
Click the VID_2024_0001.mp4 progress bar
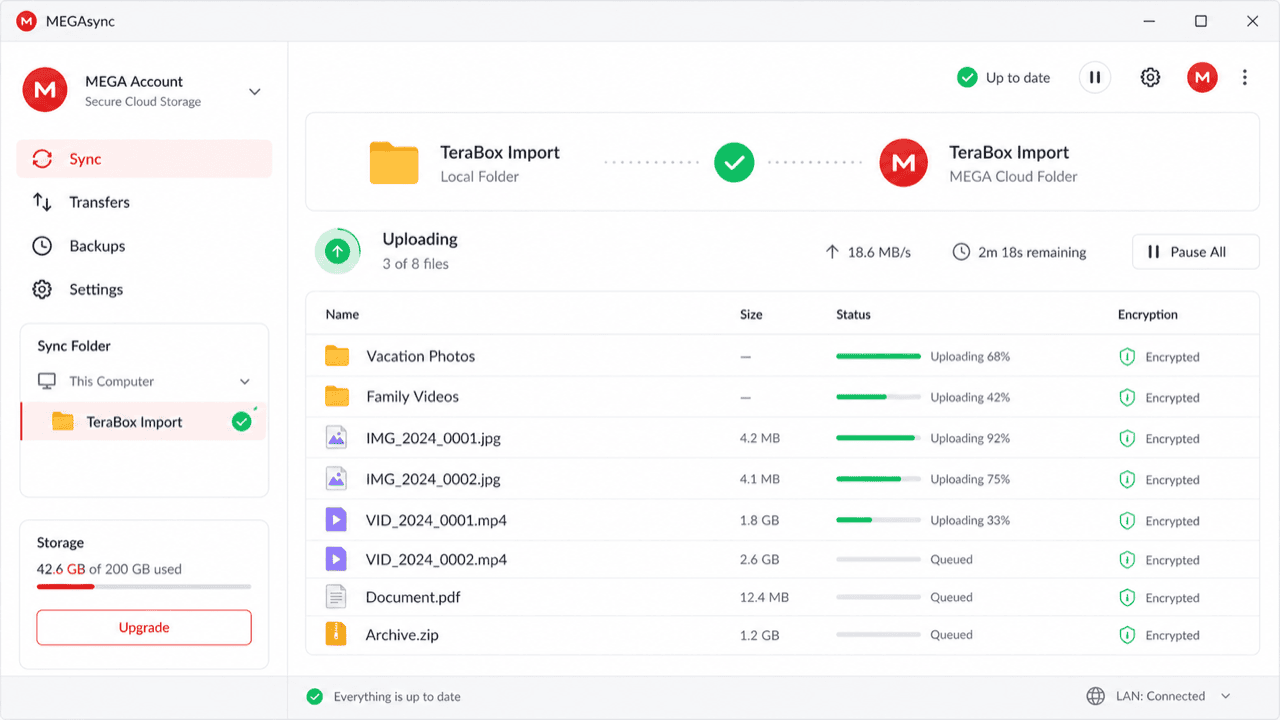(x=878, y=520)
